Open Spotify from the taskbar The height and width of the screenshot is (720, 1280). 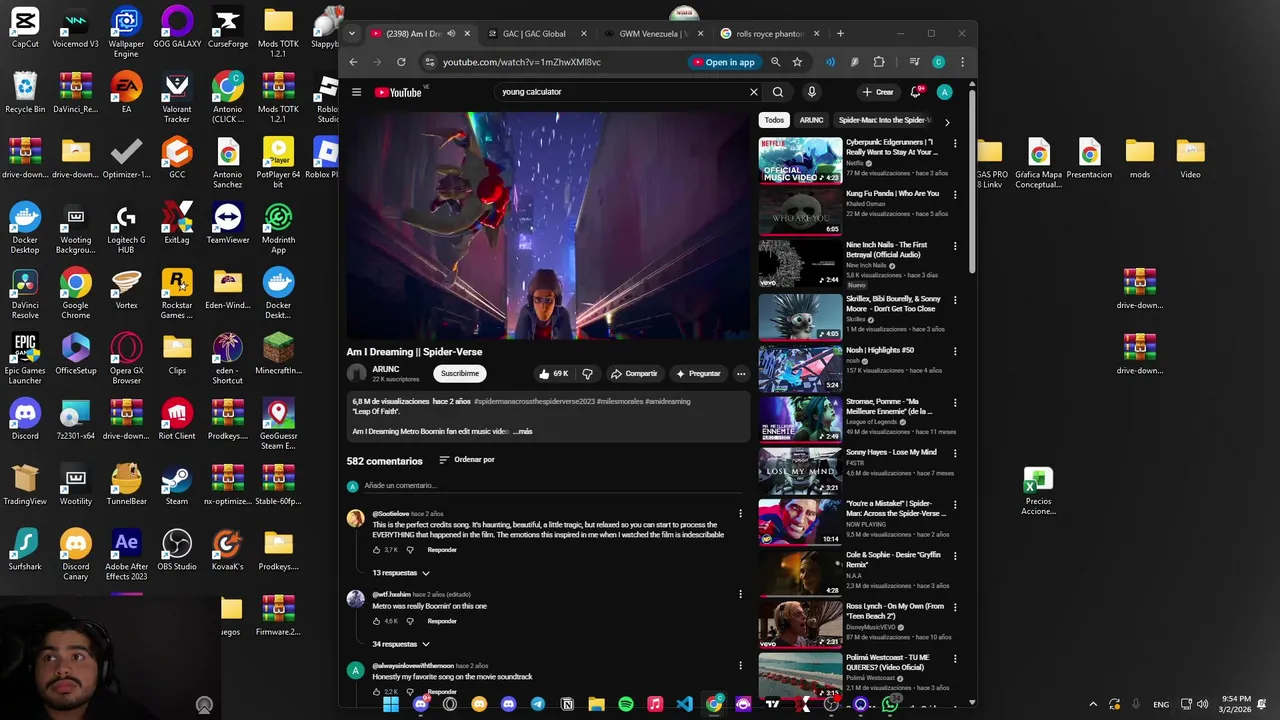point(626,704)
